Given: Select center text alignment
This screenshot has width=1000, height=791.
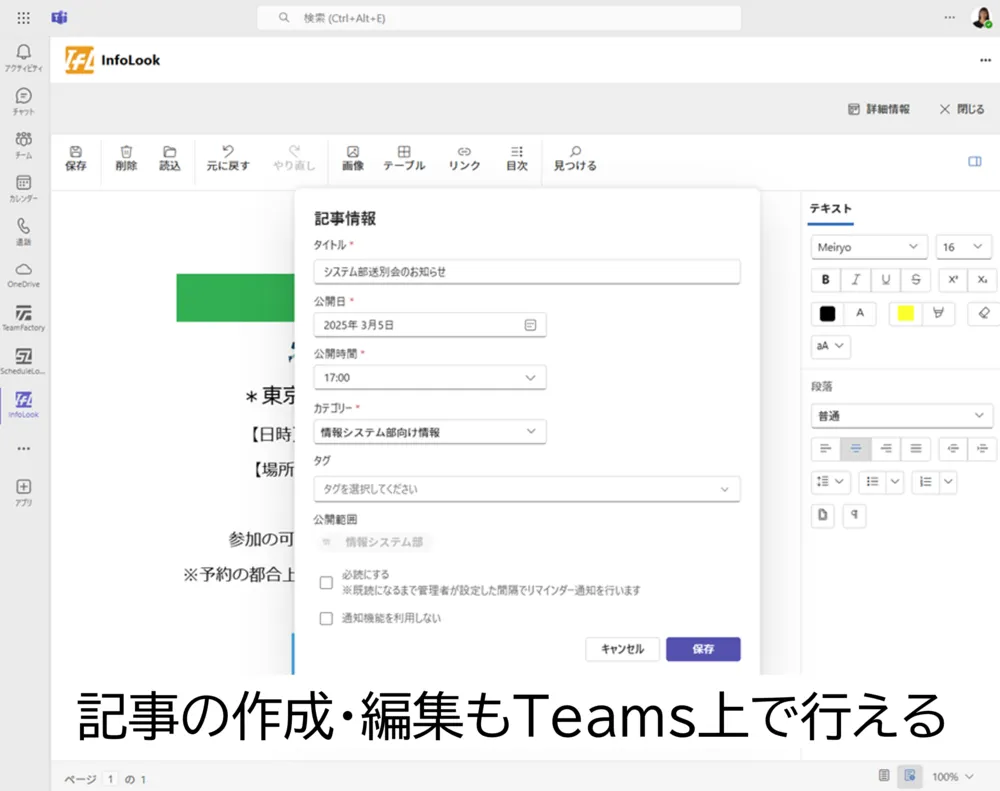Looking at the screenshot, I should pos(855,449).
